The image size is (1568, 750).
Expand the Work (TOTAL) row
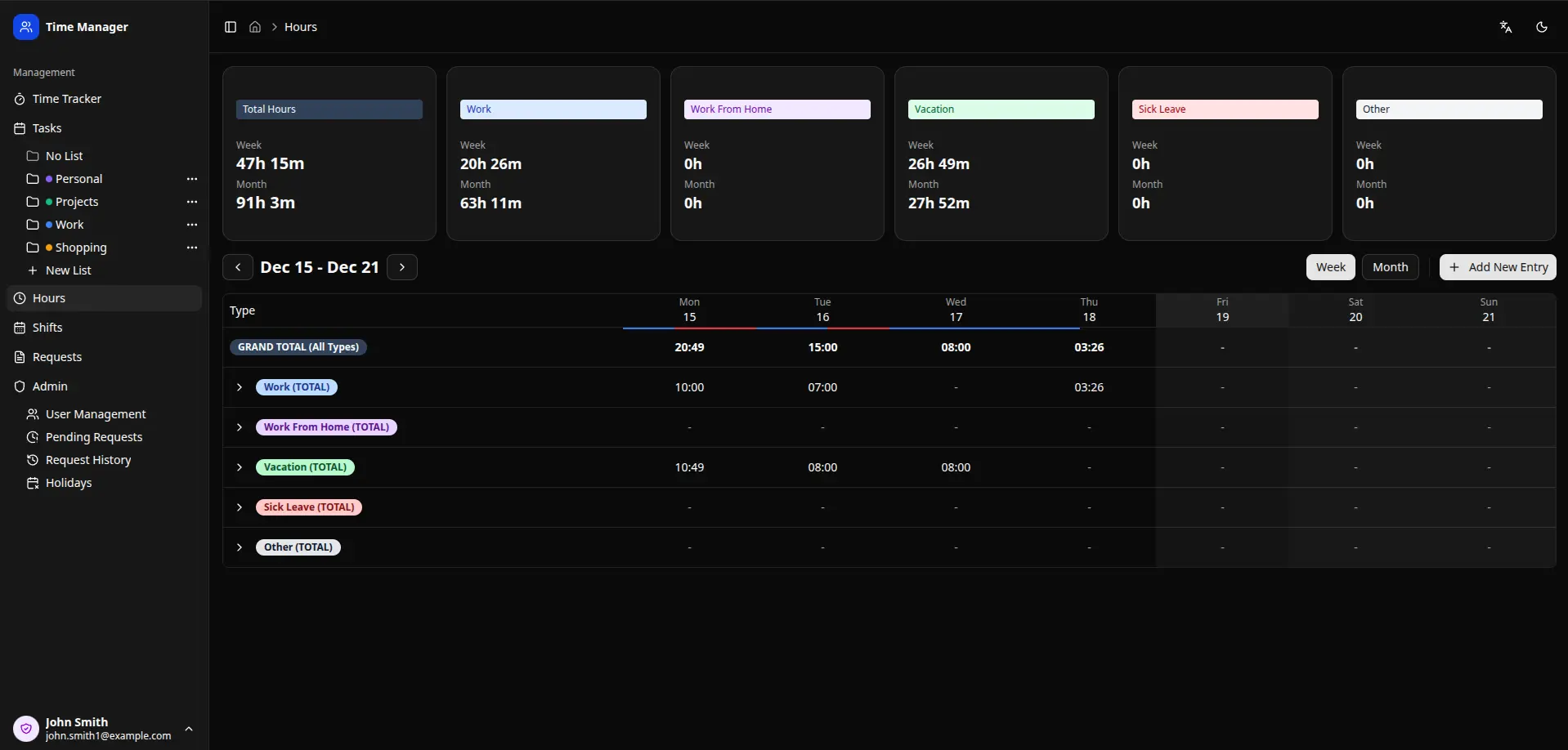[239, 387]
